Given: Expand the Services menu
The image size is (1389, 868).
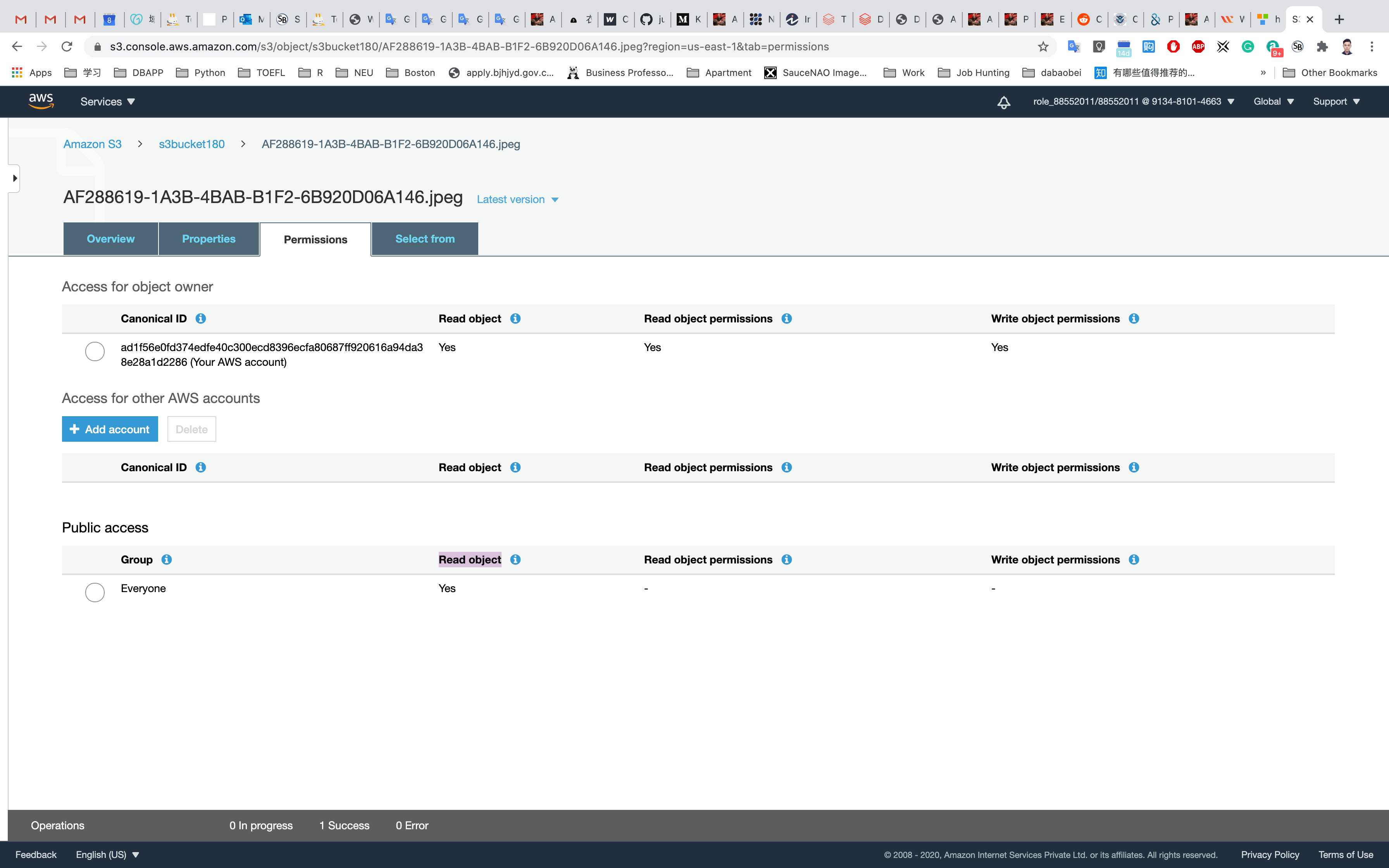Looking at the screenshot, I should click(107, 102).
